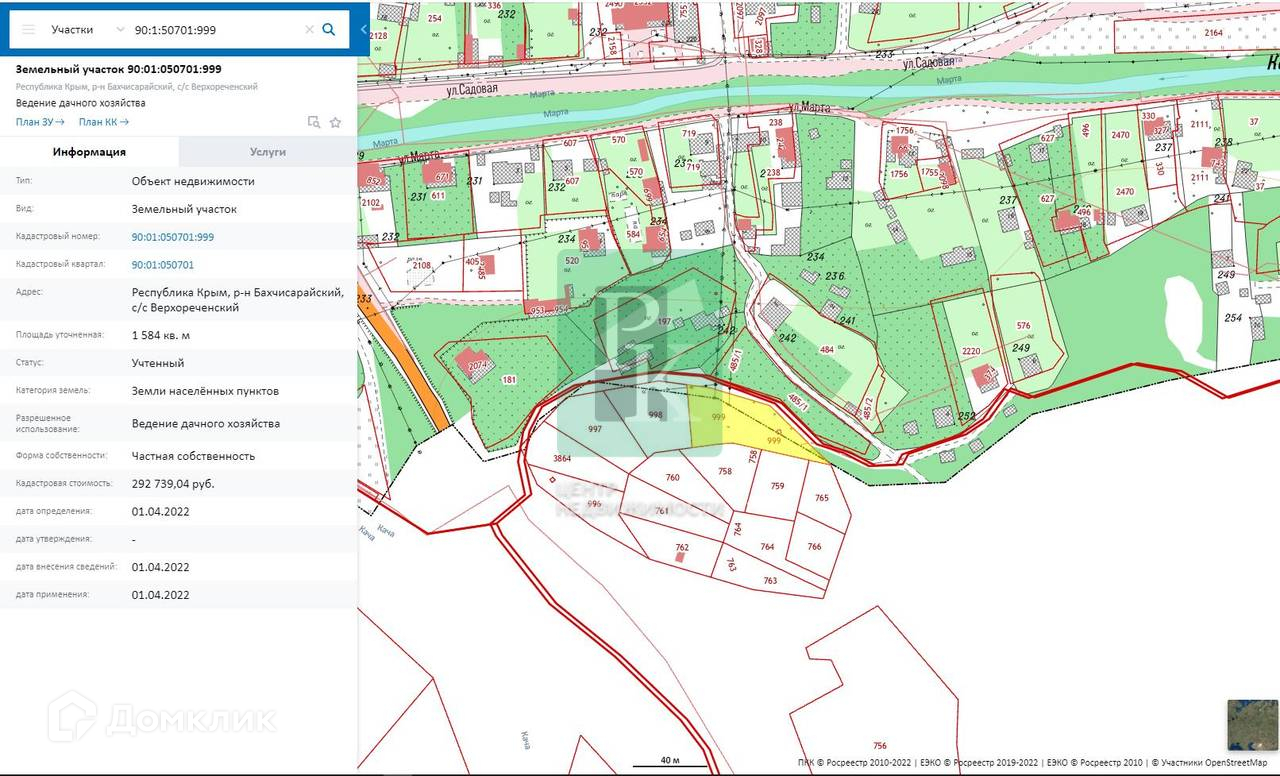
Task: Click parcel 576 on the map
Action: point(1023,325)
